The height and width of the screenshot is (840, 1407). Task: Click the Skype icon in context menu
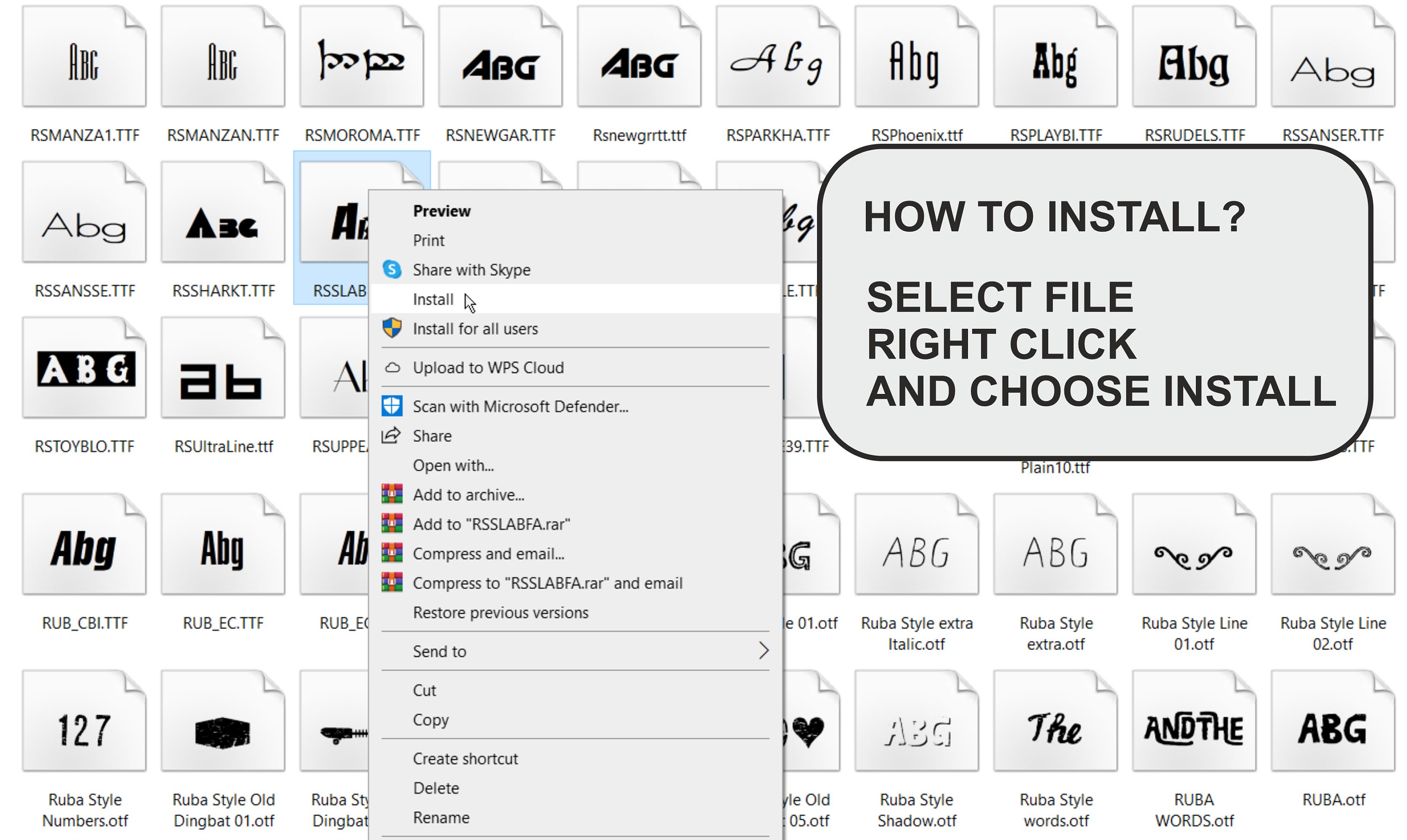point(392,269)
